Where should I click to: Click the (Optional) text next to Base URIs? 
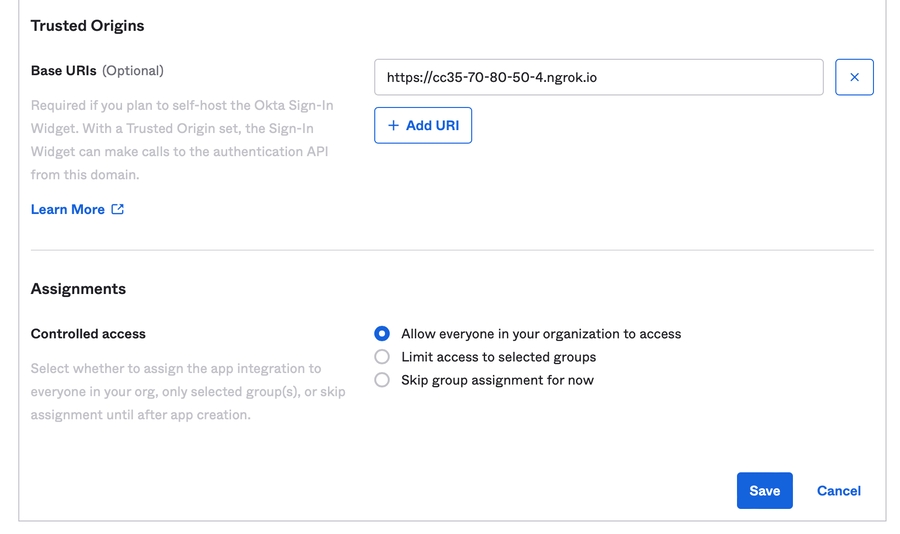point(133,71)
